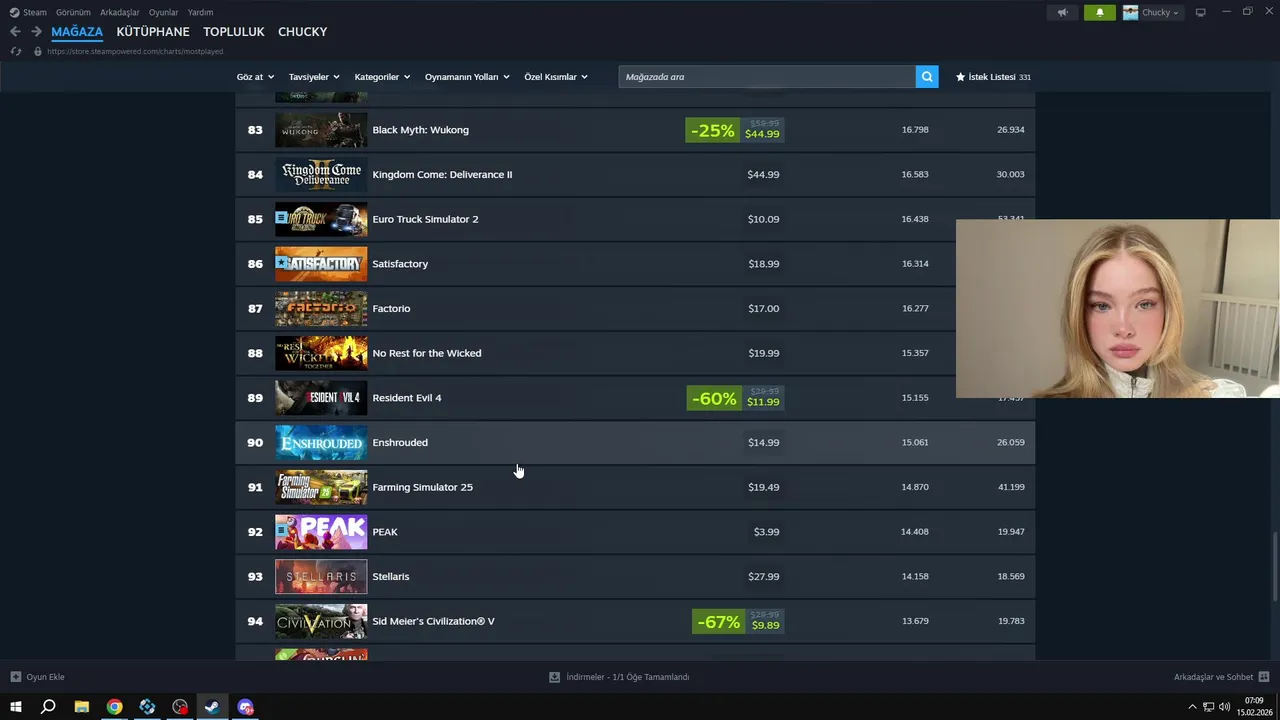Open notifications bell icon
1280x720 pixels.
pyautogui.click(x=1100, y=12)
